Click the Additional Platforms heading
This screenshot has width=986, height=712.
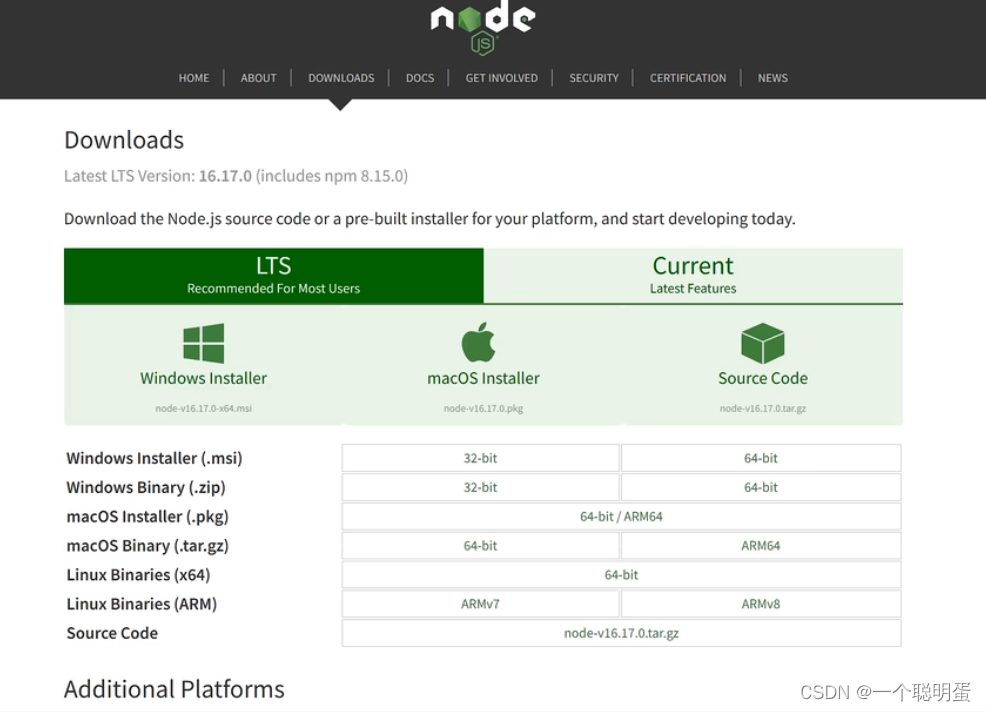point(174,689)
